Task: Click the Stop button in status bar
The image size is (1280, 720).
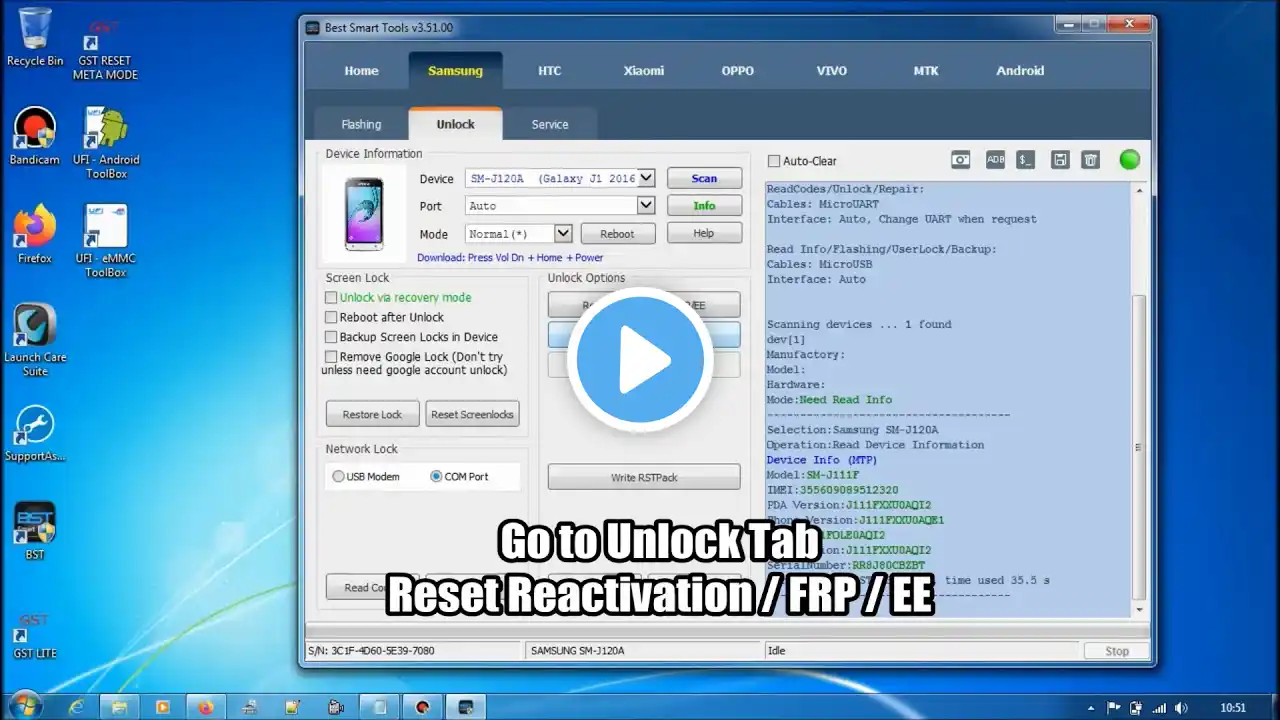Action: click(1117, 651)
